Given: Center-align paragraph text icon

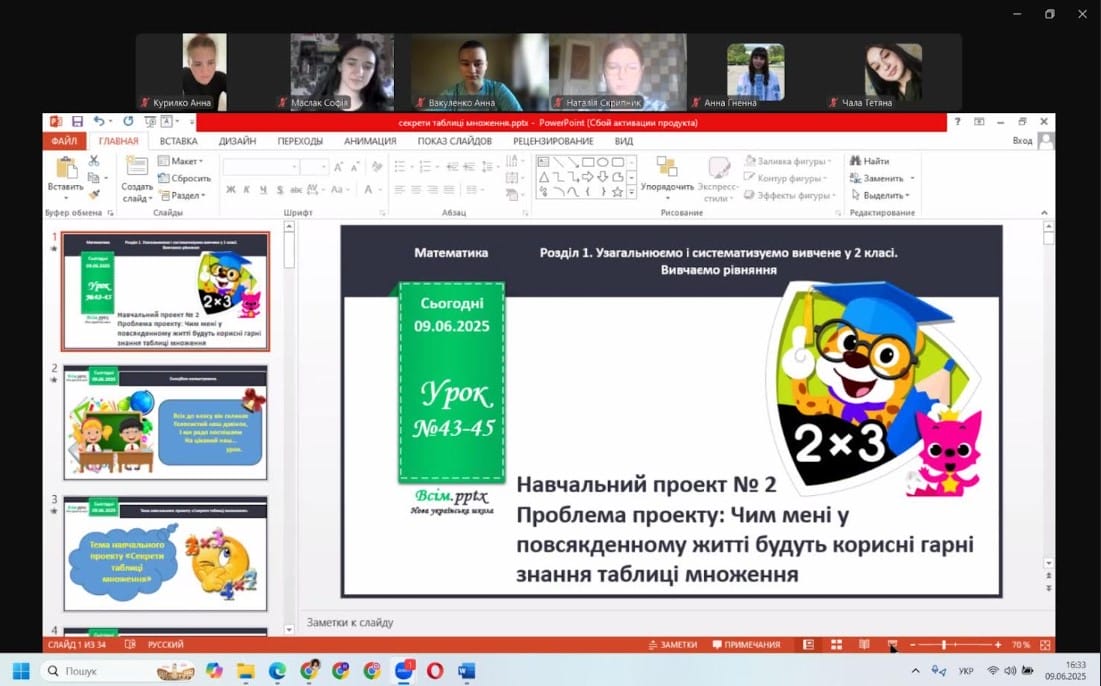Looking at the screenshot, I should click(416, 190).
